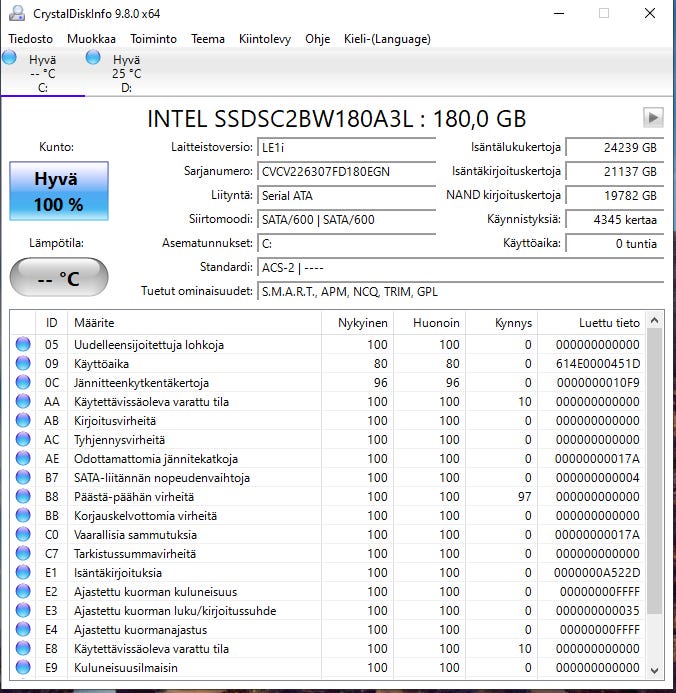Viewport: 676px width, 693px height.
Task: Click status orb for attribute C0 row
Action: [23, 534]
